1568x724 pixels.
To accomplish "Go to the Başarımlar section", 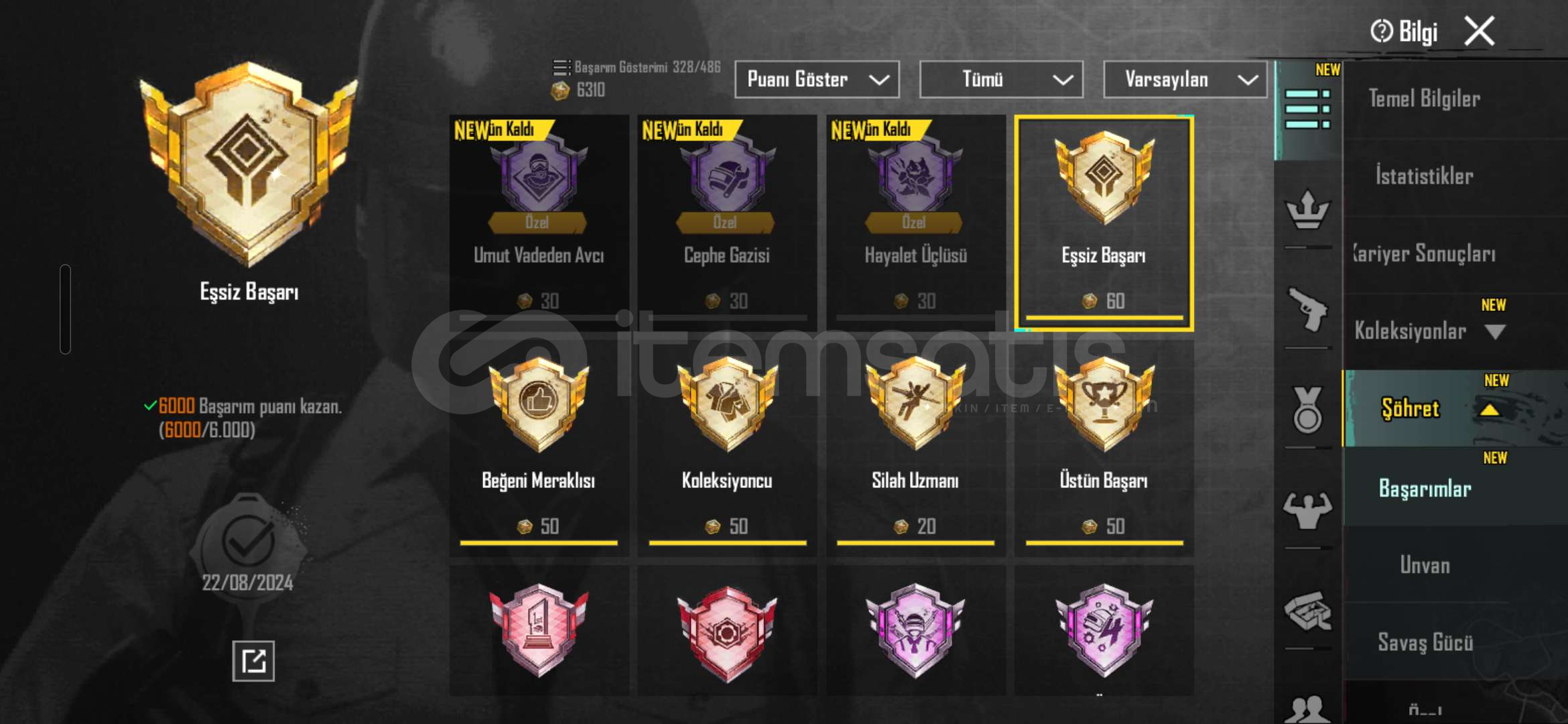I will point(1425,489).
